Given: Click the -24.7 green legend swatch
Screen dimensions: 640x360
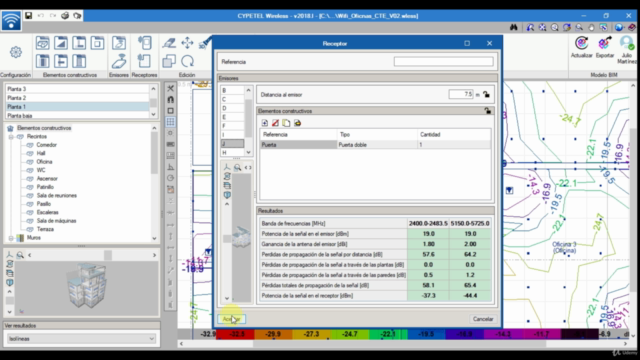Looking at the screenshot, I should (x=350, y=334).
